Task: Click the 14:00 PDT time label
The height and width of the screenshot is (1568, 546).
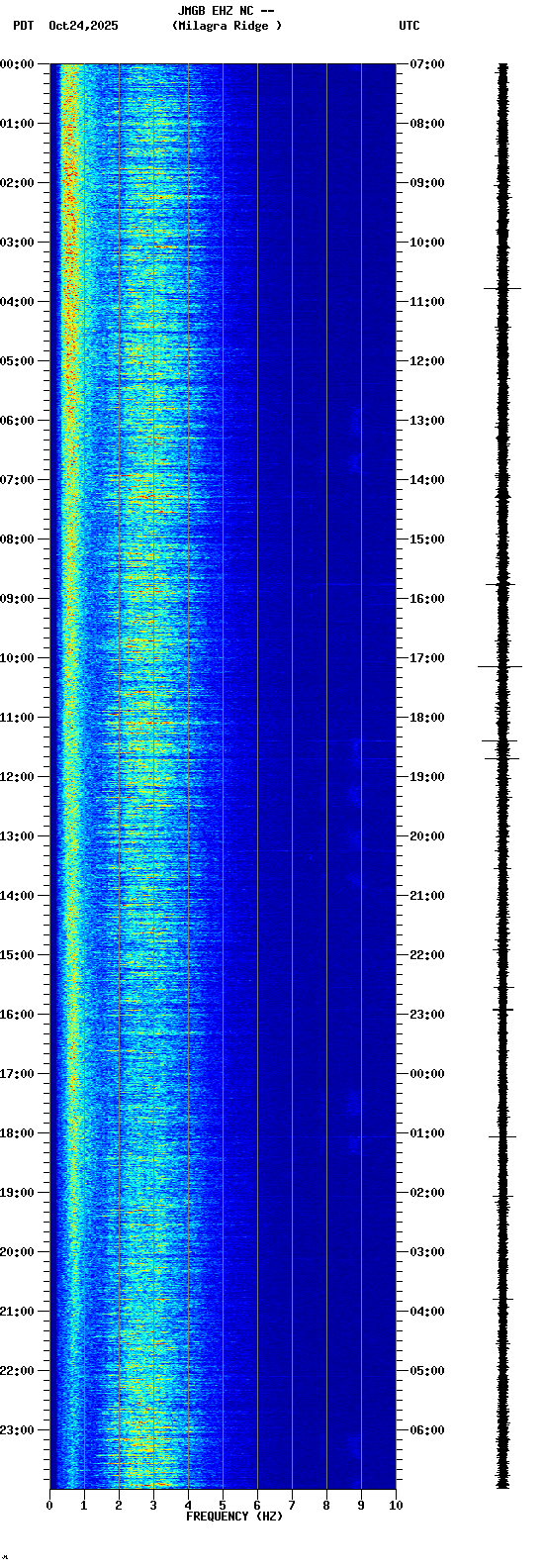Action: [x=17, y=896]
